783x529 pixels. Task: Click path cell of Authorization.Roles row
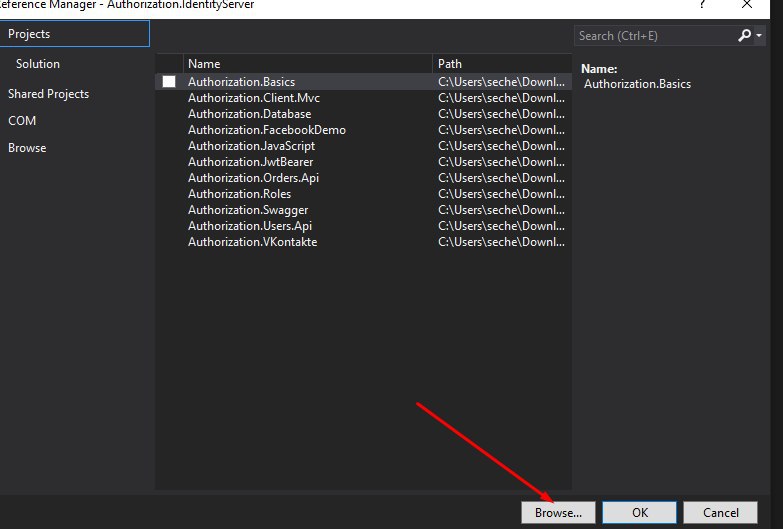(x=501, y=194)
